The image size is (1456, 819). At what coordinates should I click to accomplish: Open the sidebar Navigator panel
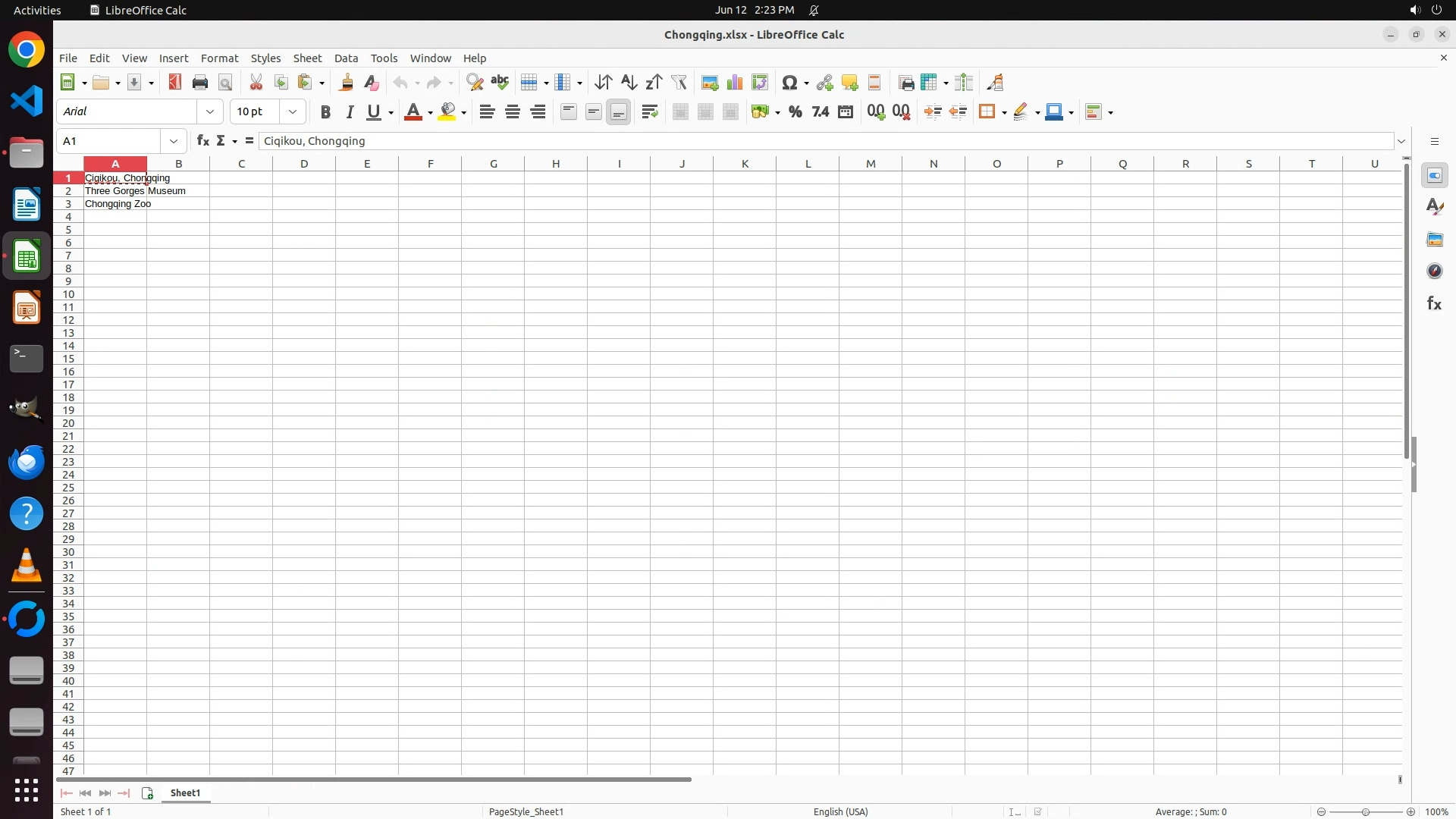[x=1434, y=271]
